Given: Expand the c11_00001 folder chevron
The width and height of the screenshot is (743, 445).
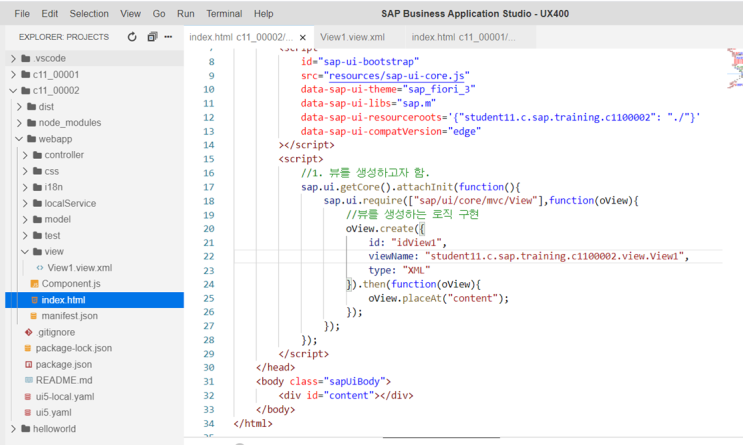Looking at the screenshot, I should pos(13,74).
